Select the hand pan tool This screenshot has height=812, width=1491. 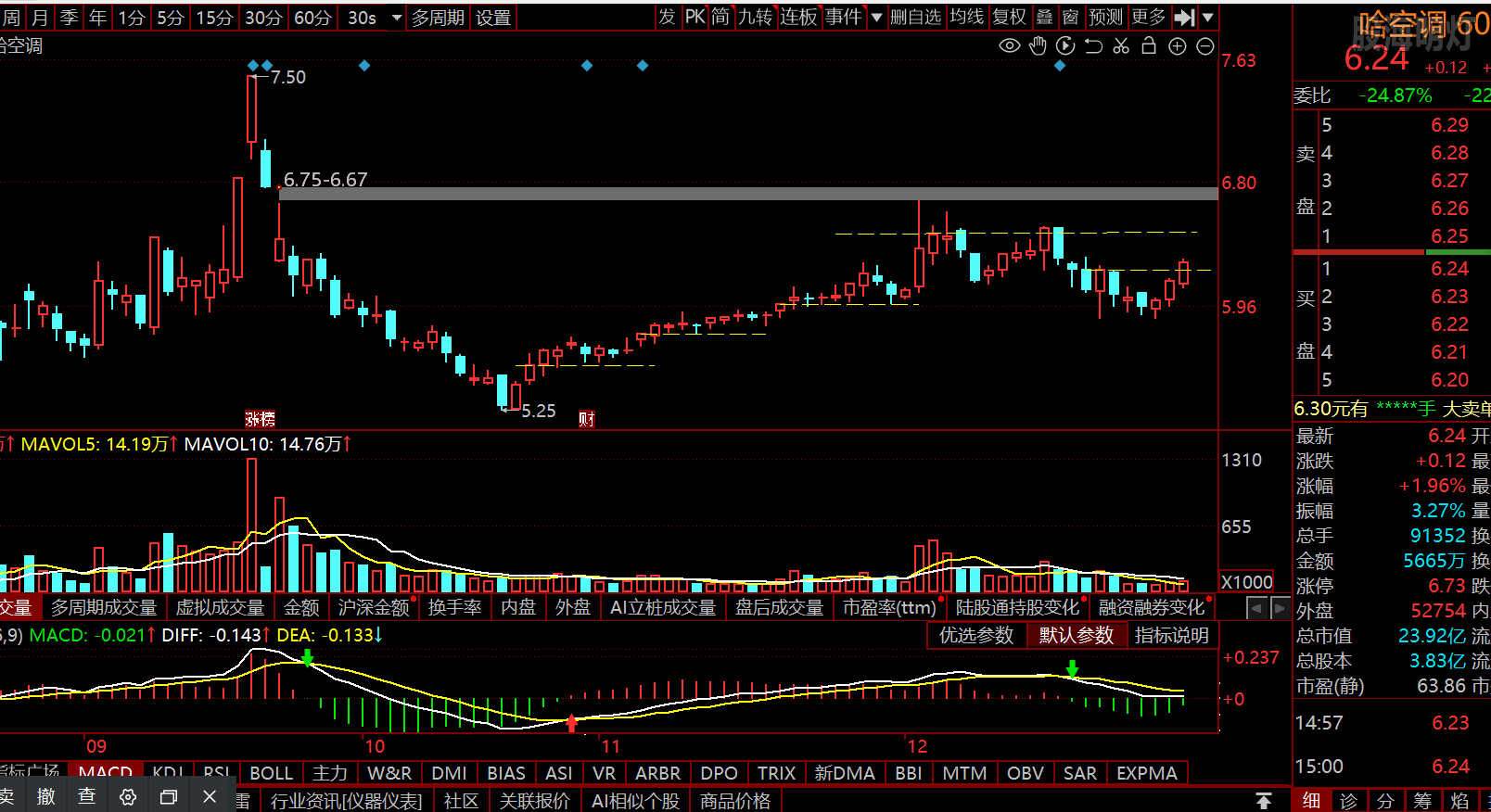1038,45
